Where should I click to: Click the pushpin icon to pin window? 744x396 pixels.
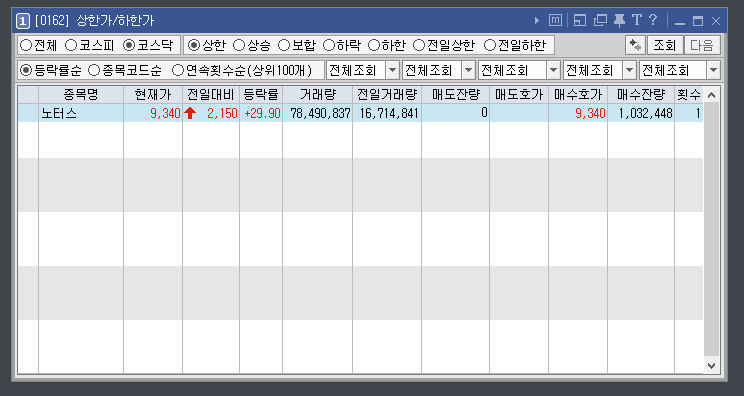tap(619, 20)
